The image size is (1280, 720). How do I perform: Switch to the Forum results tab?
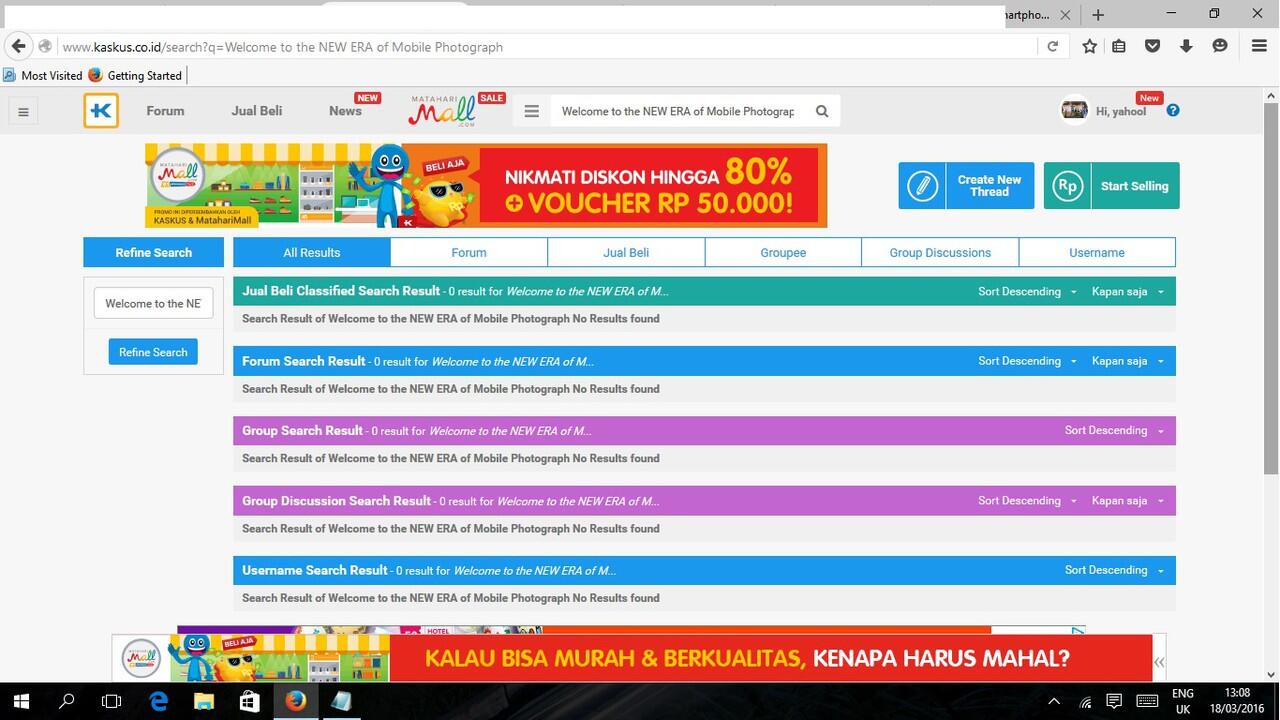[x=469, y=252]
